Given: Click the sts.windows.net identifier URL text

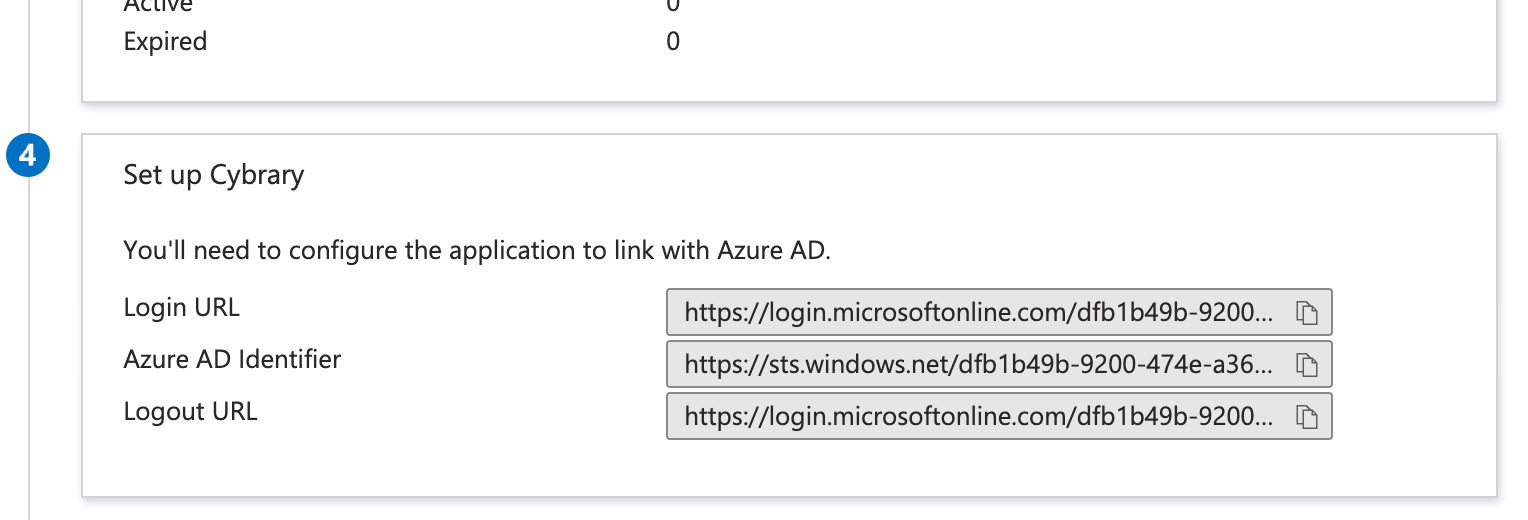Looking at the screenshot, I should 979,366.
